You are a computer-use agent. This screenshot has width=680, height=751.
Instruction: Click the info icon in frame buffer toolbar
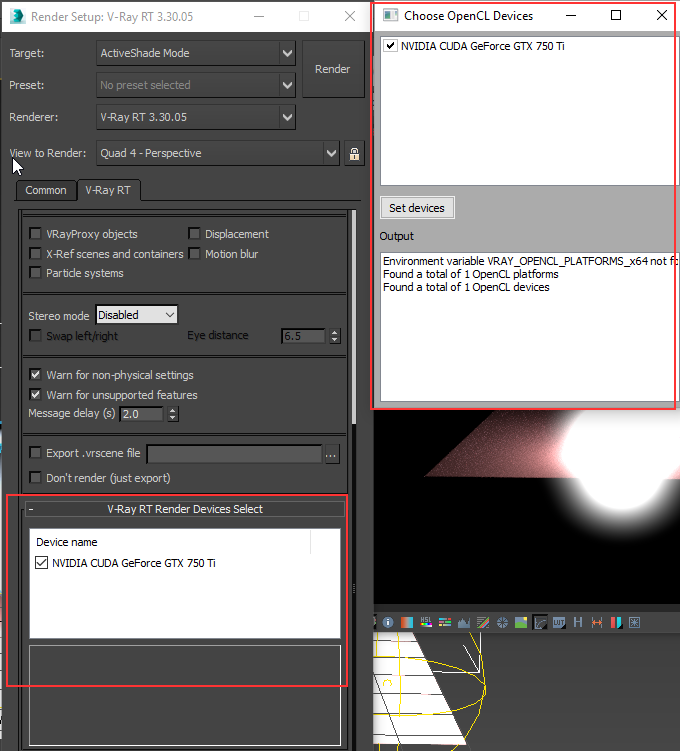pos(388,622)
